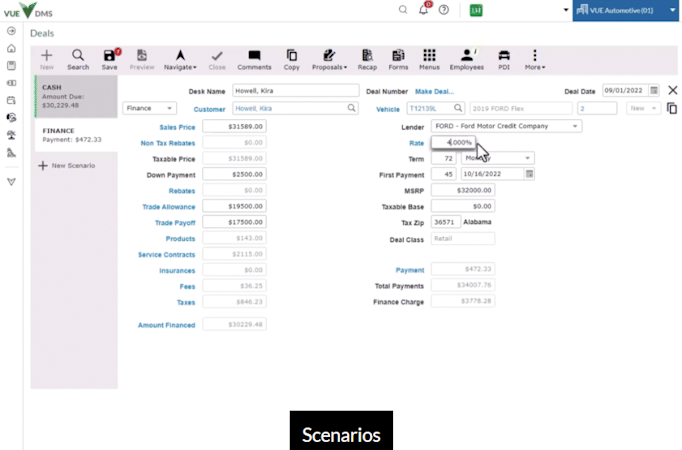The height and width of the screenshot is (450, 682).
Task: Select the FINANCE scenario tab
Action: coord(76,135)
